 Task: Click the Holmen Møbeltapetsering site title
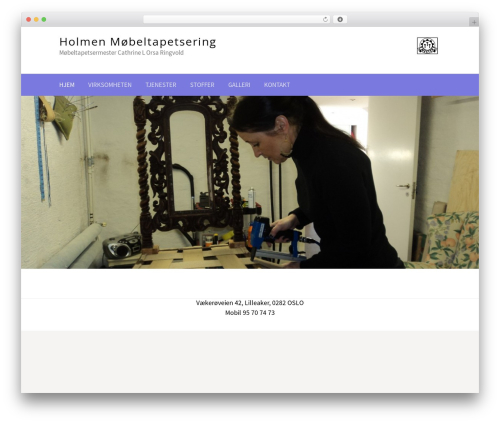138,42
